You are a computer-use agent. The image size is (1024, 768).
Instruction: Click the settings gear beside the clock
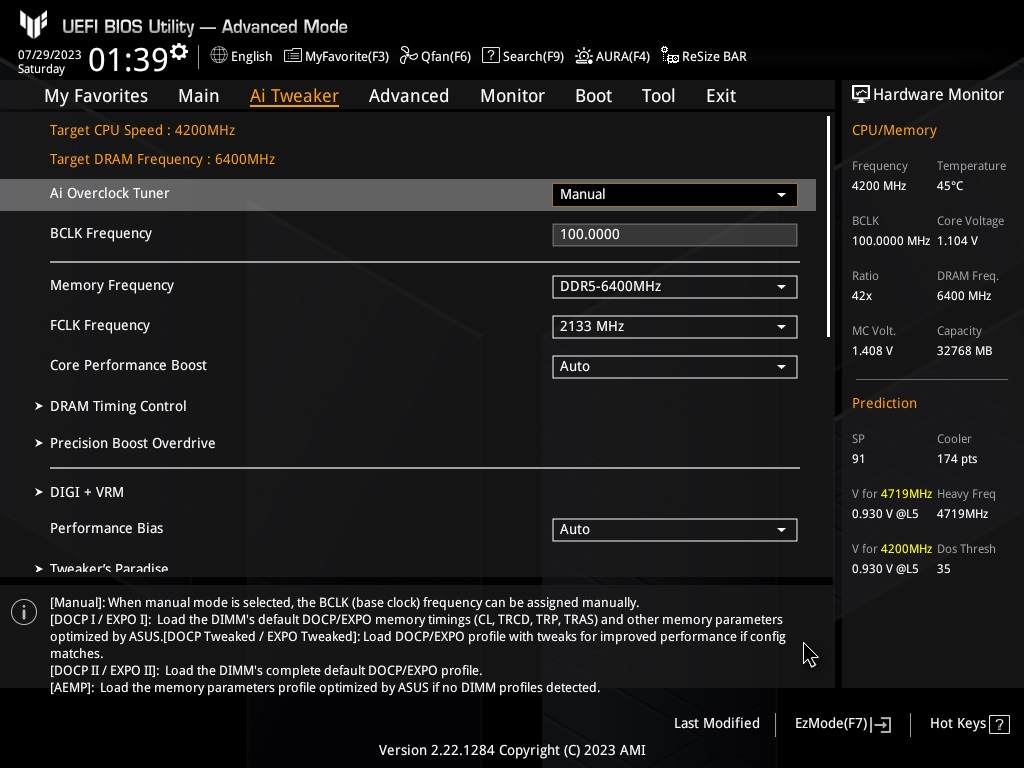(179, 52)
